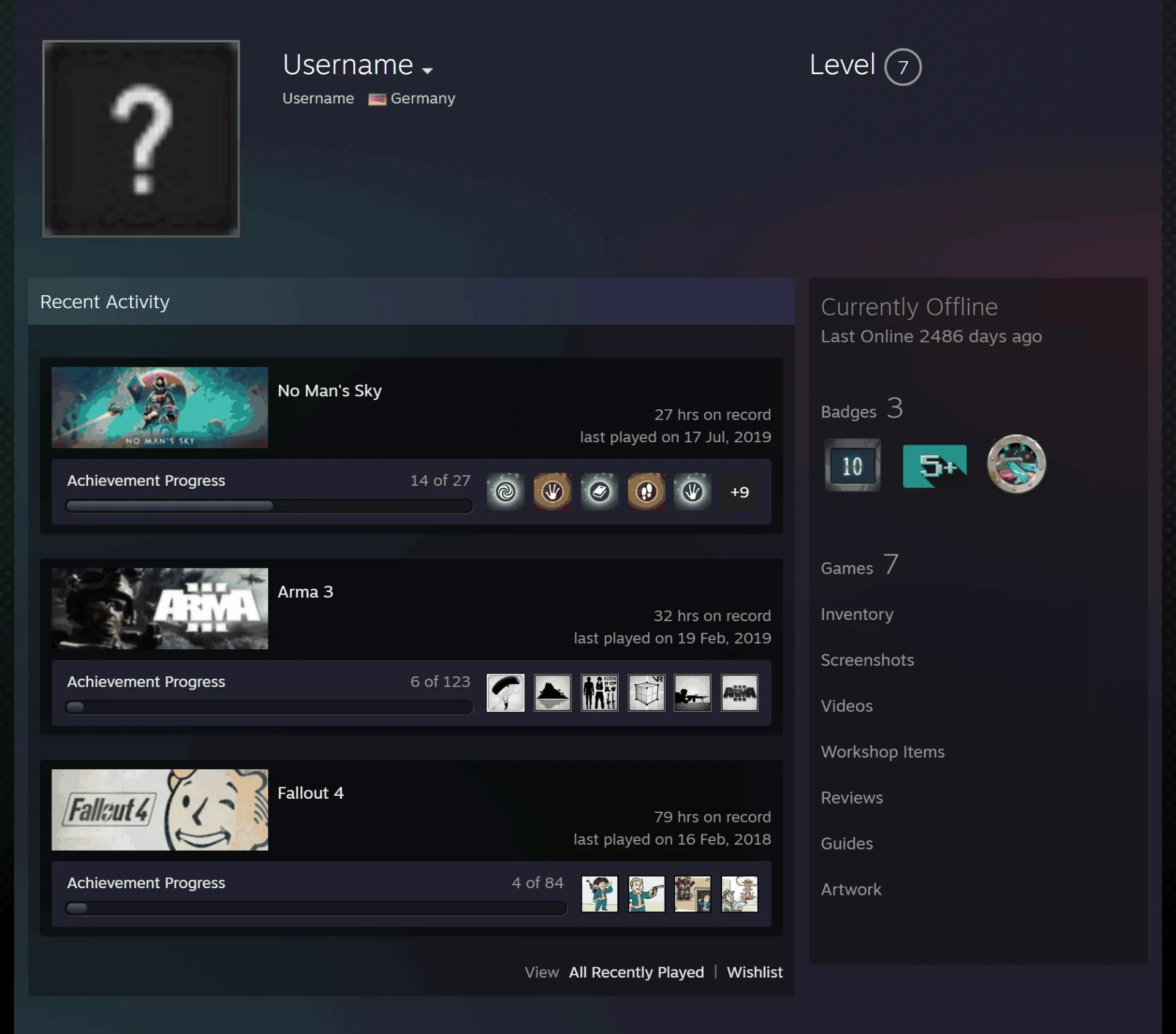The image size is (1176, 1034).
Task: Show the +9 more achievements
Action: 739,492
